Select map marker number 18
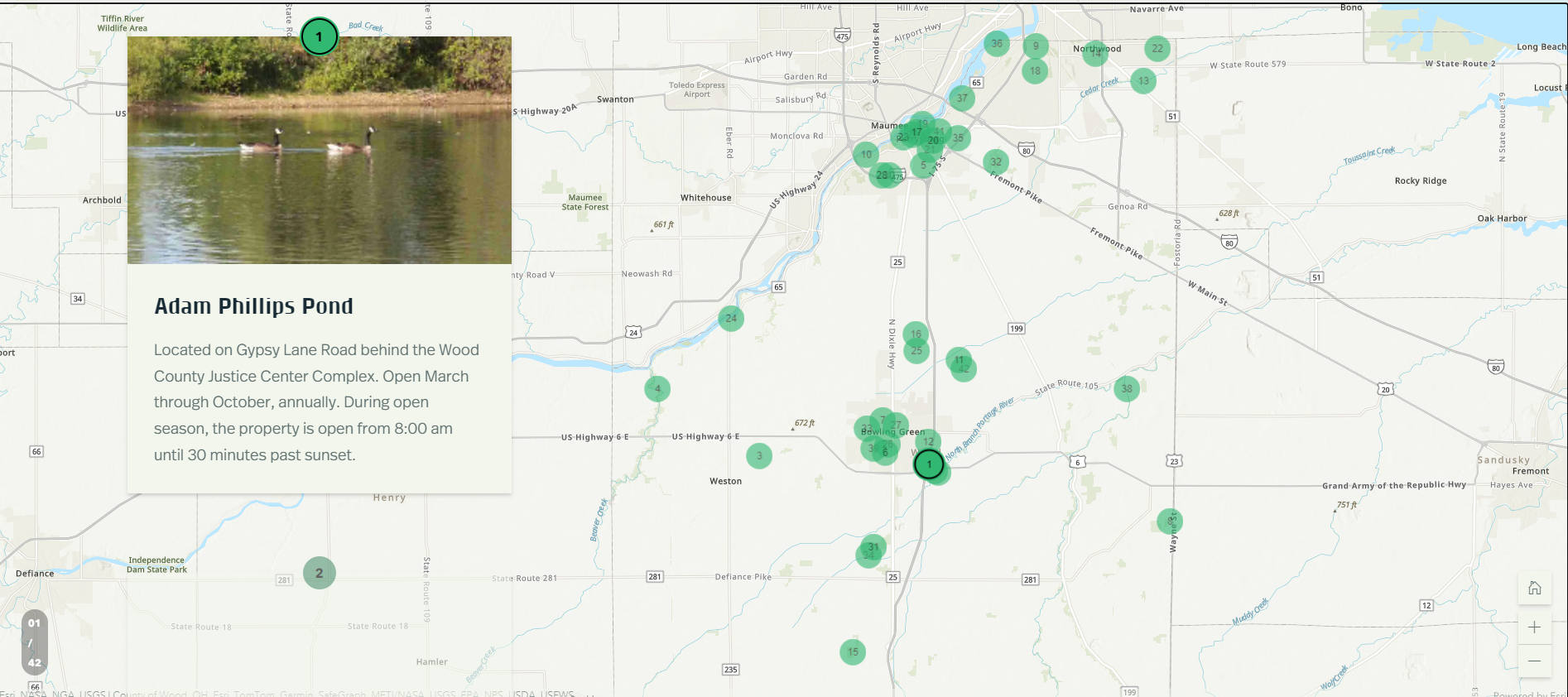This screenshot has width=1568, height=697. coord(1035,71)
